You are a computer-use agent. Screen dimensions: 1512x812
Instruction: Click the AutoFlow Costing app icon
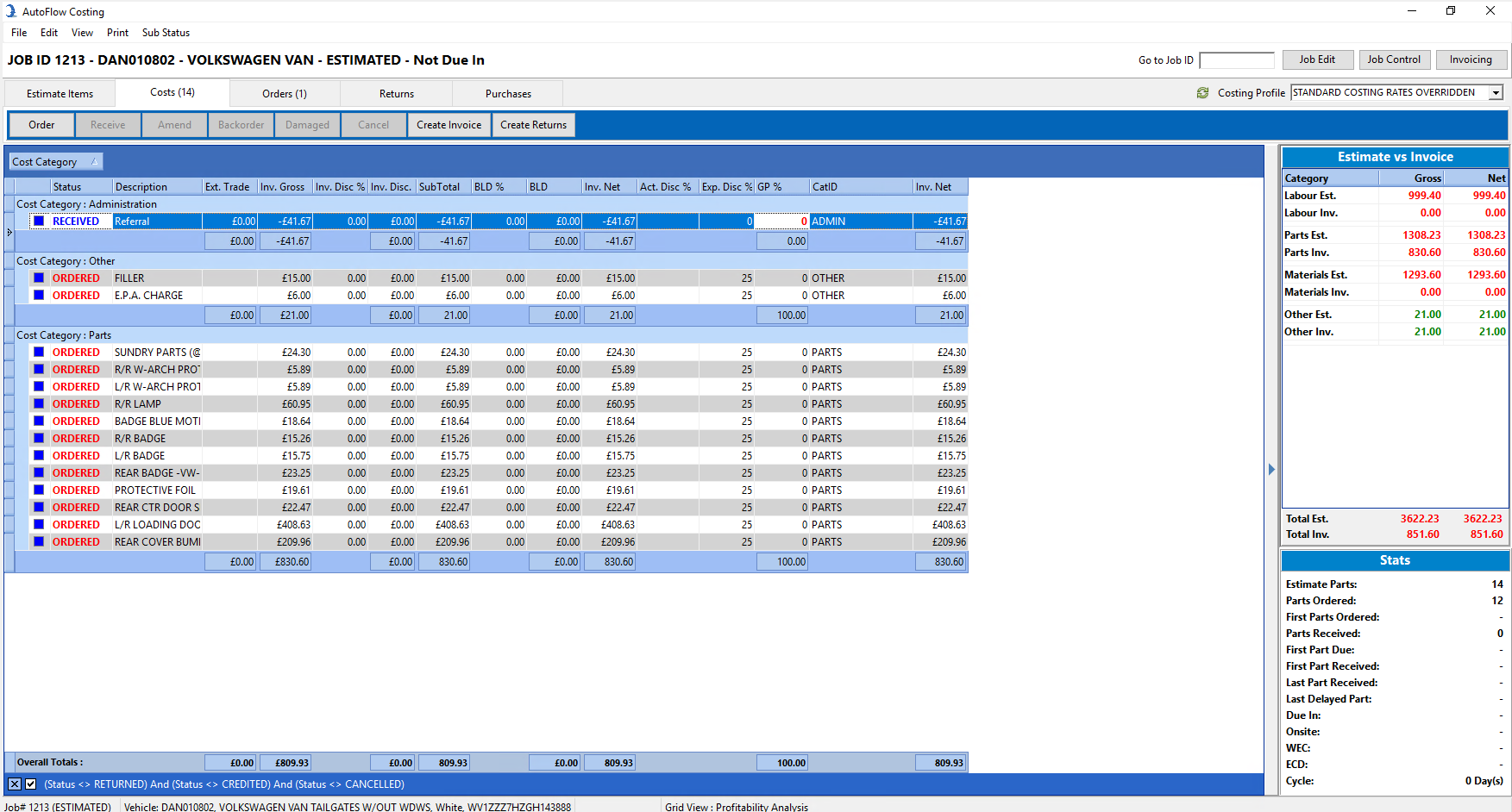(x=10, y=11)
